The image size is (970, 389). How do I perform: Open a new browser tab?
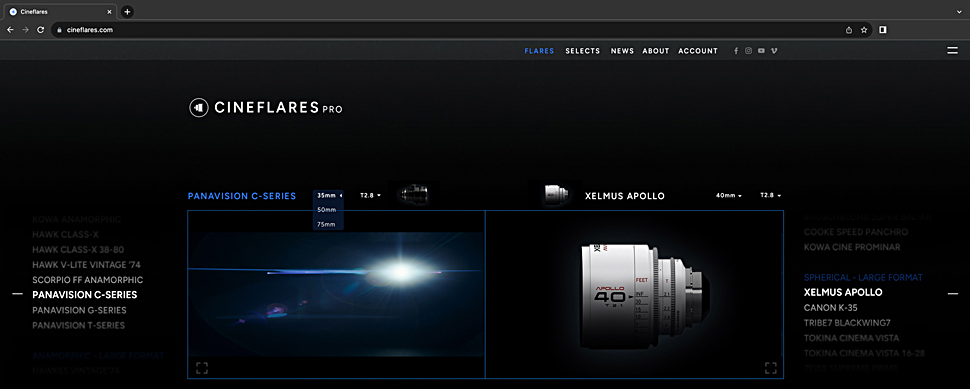pyautogui.click(x=127, y=12)
